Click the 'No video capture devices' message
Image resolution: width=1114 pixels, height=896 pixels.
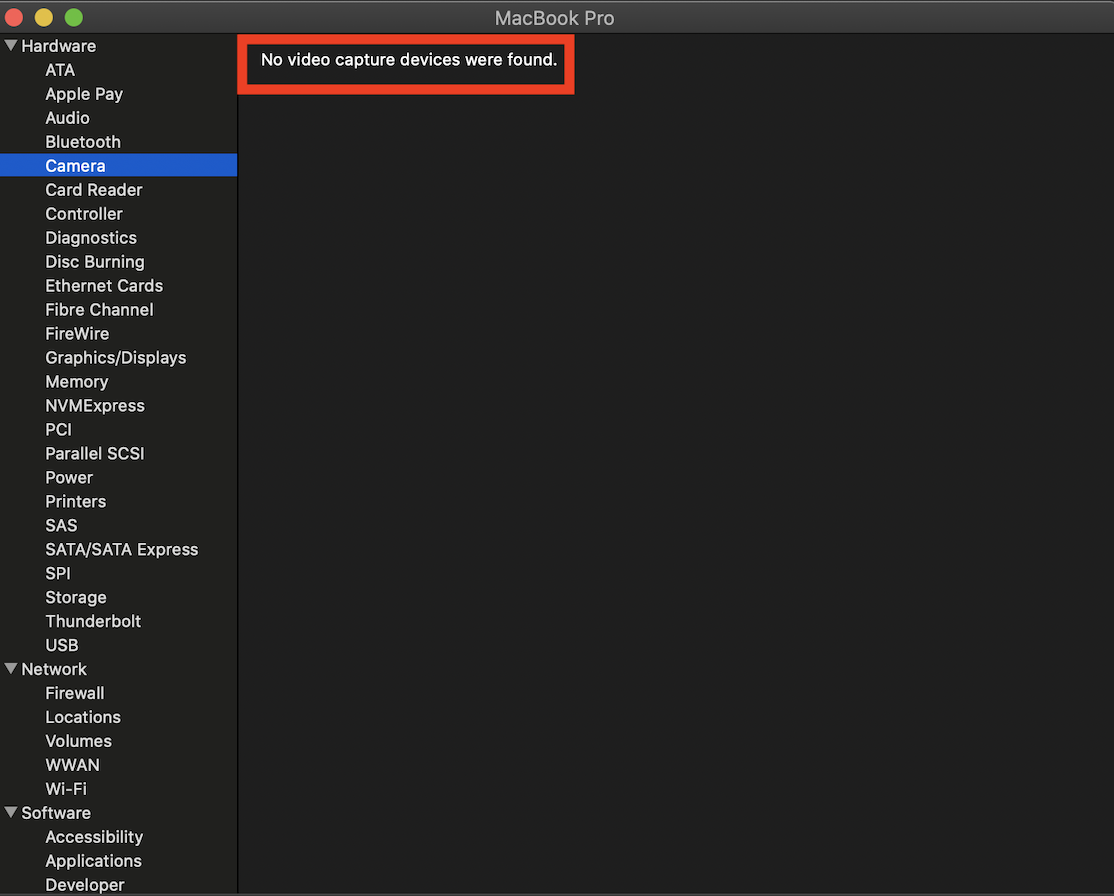click(x=409, y=60)
